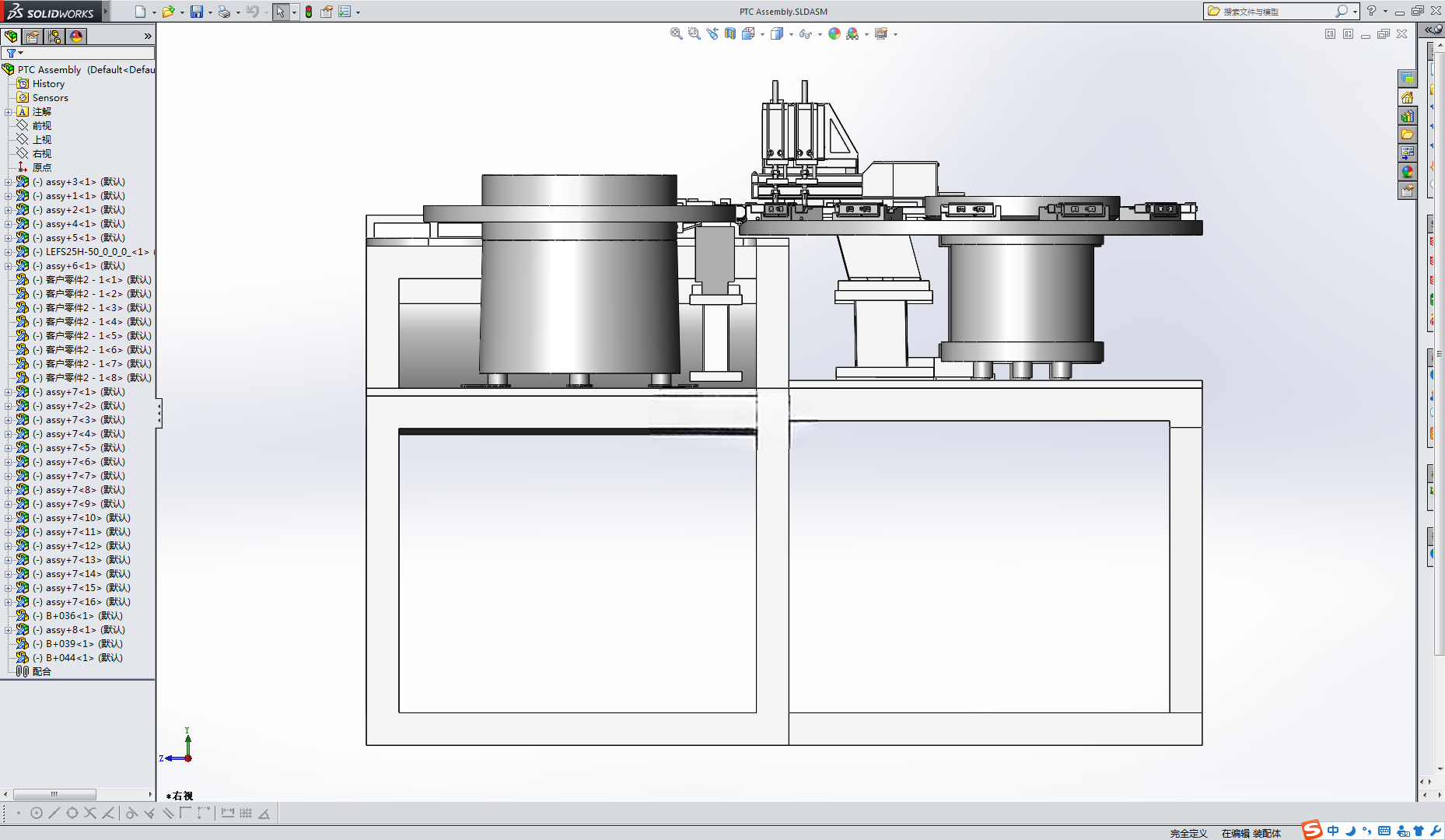Viewport: 1445px width, 840px height.
Task: Click the Zoom to Area icon
Action: click(694, 33)
